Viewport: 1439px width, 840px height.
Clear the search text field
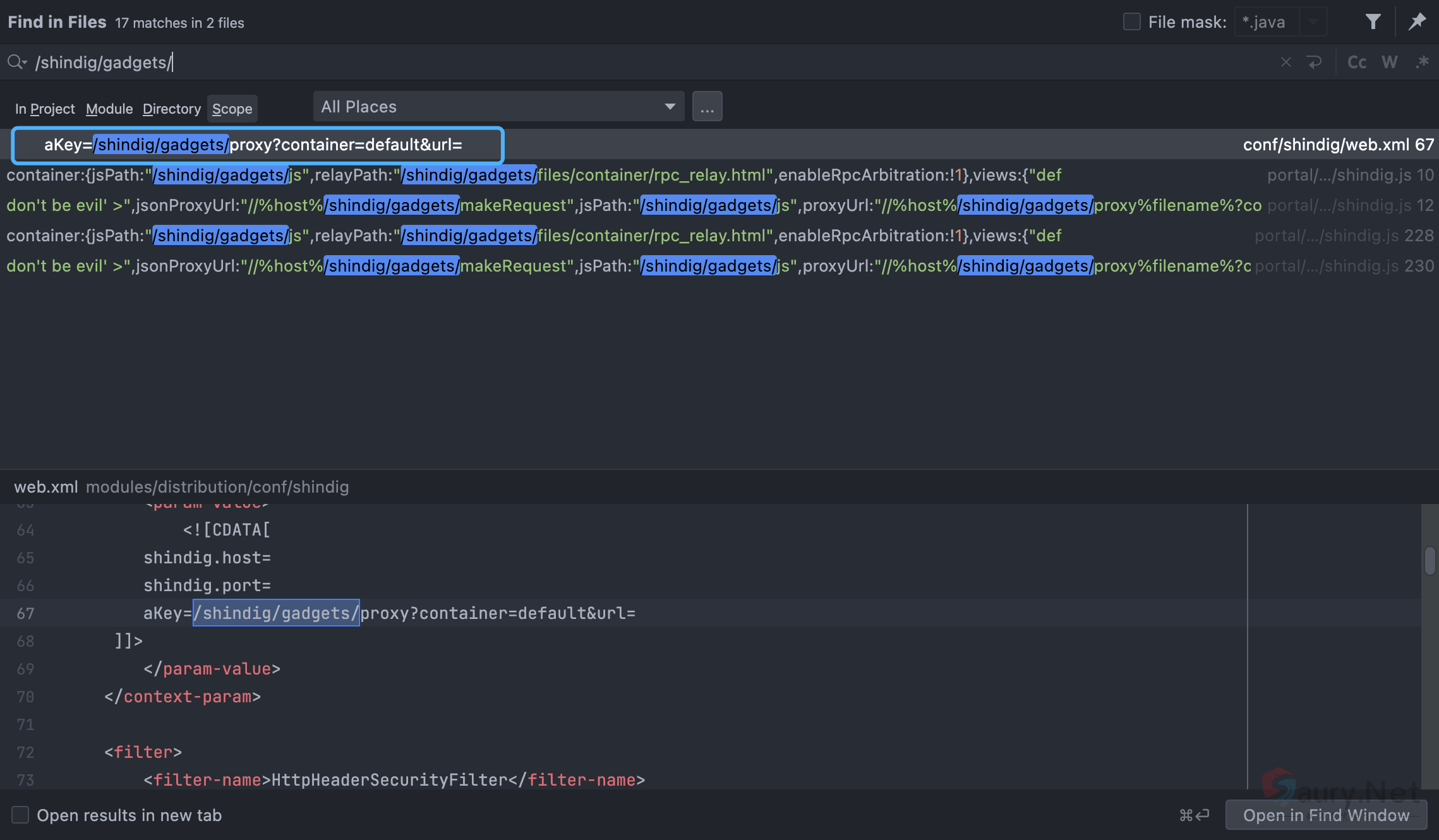pyautogui.click(x=1285, y=62)
